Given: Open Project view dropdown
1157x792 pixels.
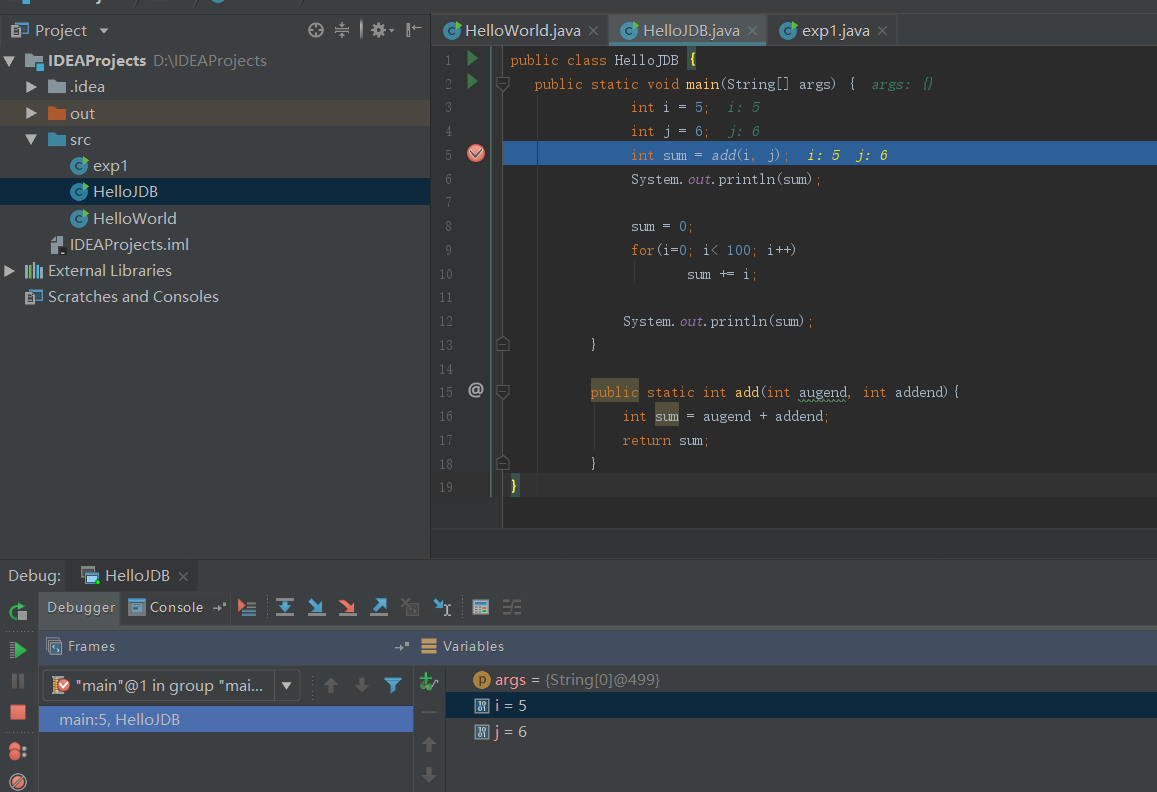Looking at the screenshot, I should pyautogui.click(x=104, y=31).
